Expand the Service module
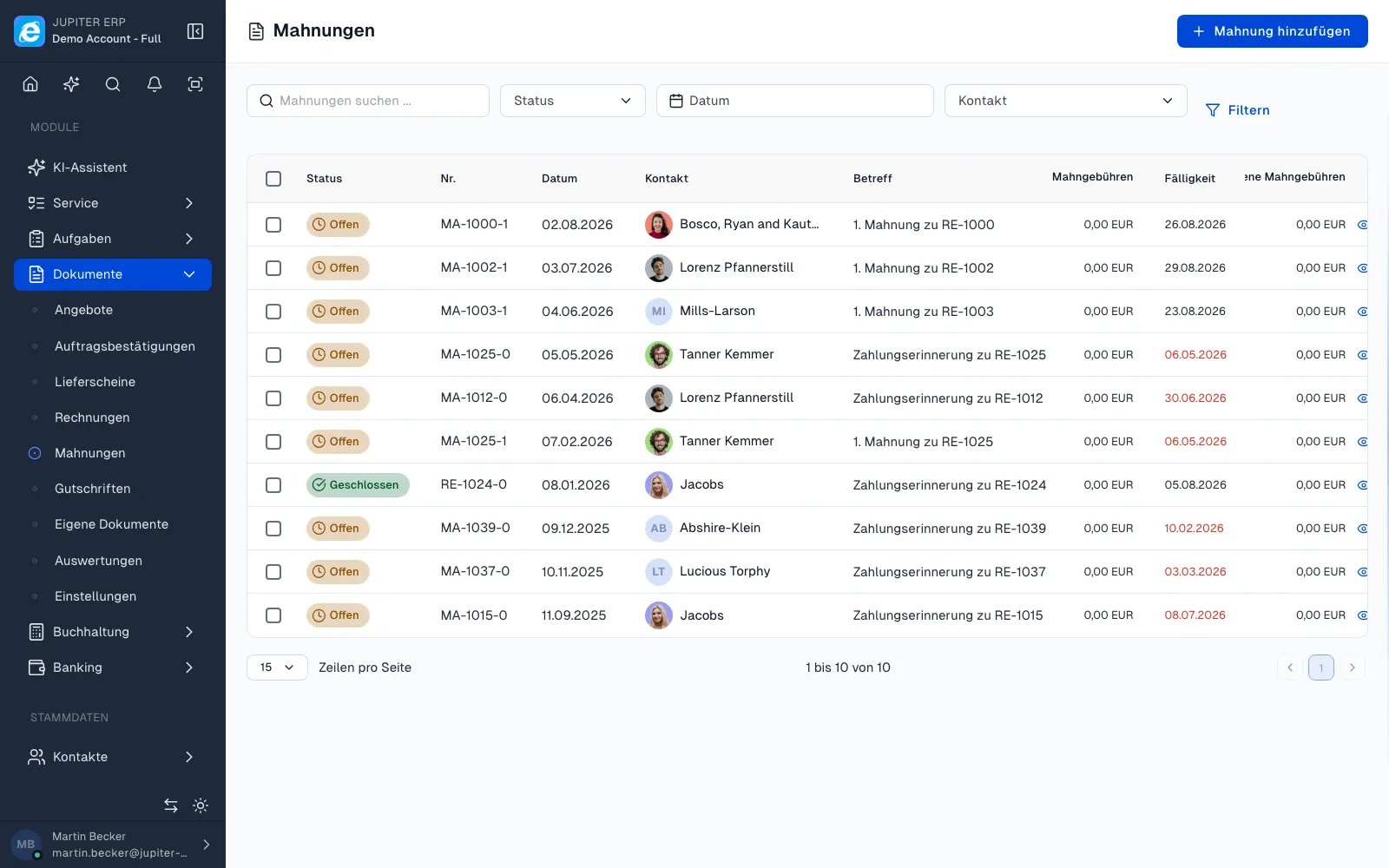The width and height of the screenshot is (1389, 868). click(113, 203)
